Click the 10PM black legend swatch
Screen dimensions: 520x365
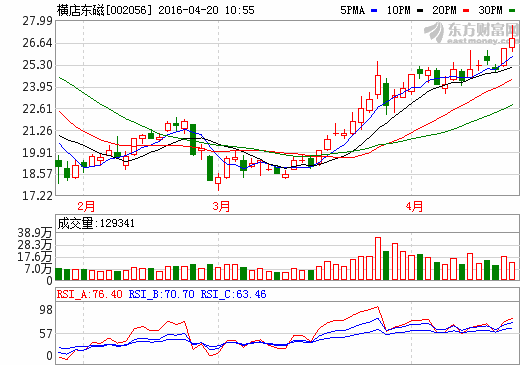tap(420, 11)
